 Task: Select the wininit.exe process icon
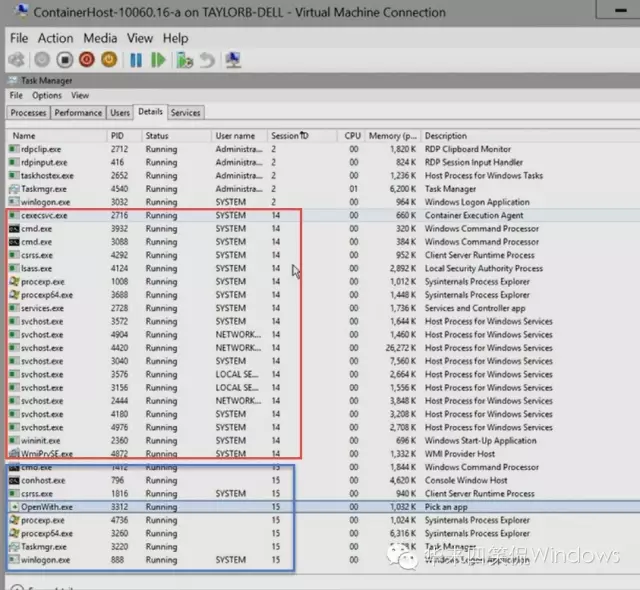(14, 441)
